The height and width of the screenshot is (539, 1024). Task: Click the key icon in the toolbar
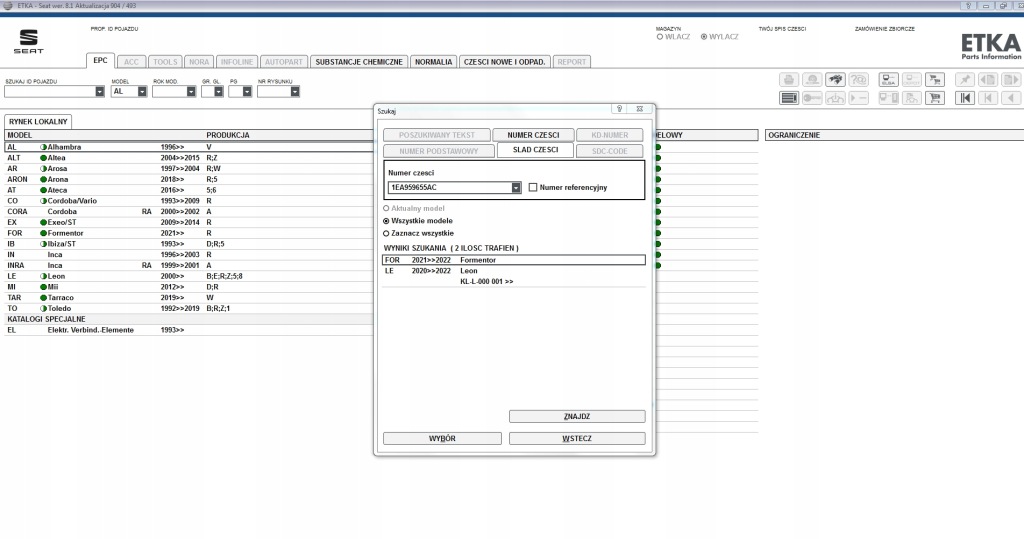click(x=812, y=98)
